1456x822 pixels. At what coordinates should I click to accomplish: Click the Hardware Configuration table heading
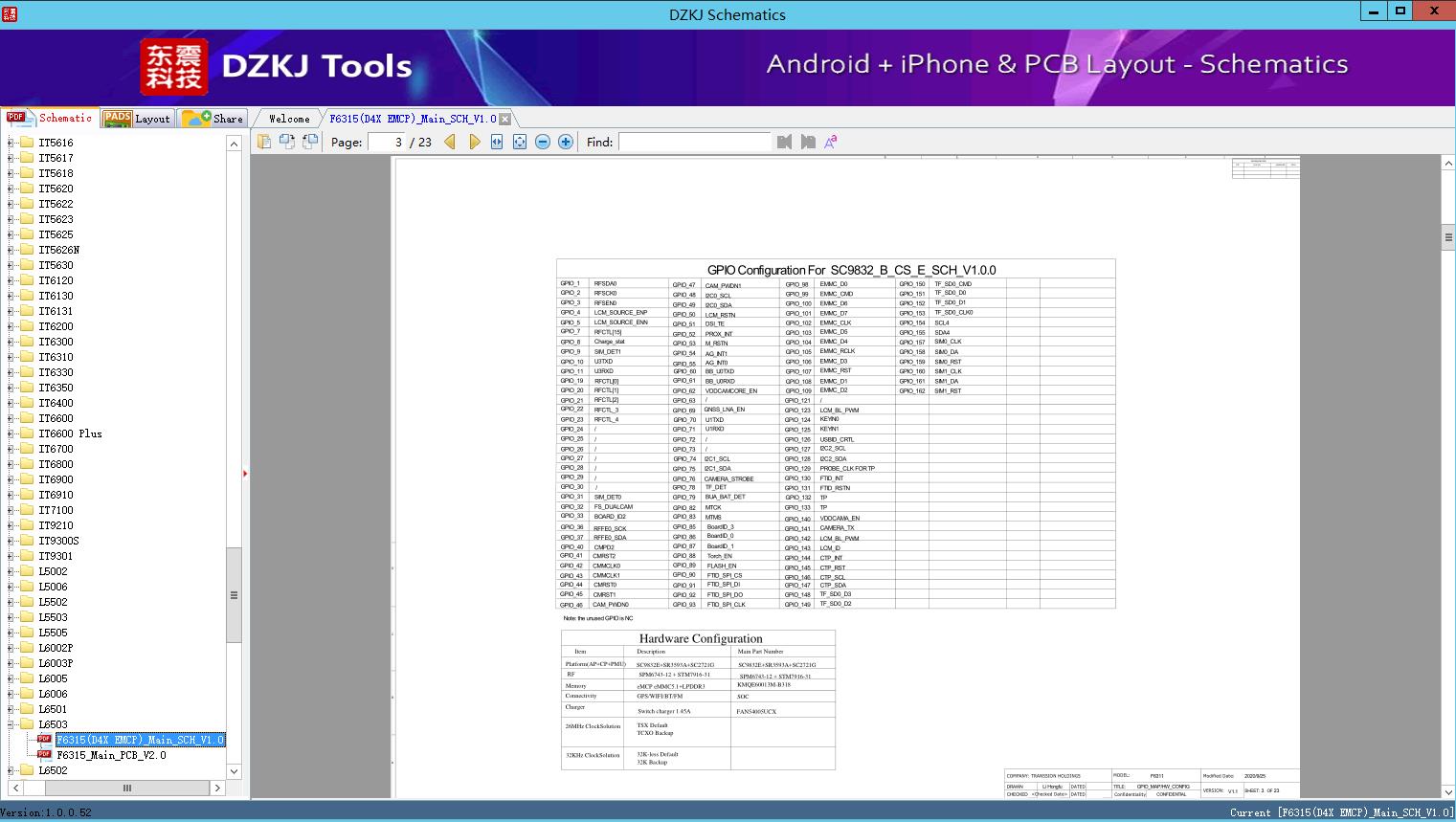pos(701,638)
